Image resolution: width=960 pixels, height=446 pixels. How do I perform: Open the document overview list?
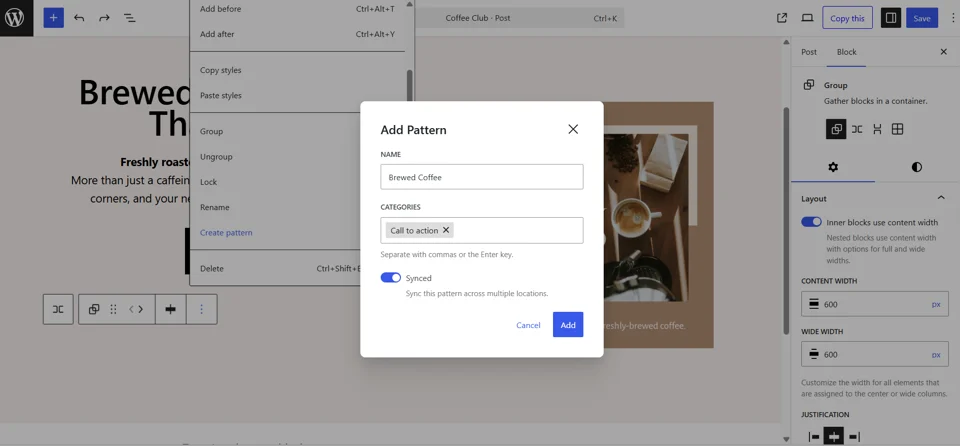[x=129, y=18]
